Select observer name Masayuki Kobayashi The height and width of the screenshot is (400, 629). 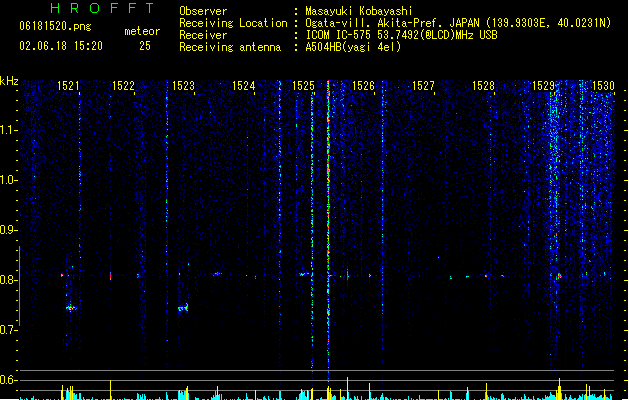click(x=359, y=11)
